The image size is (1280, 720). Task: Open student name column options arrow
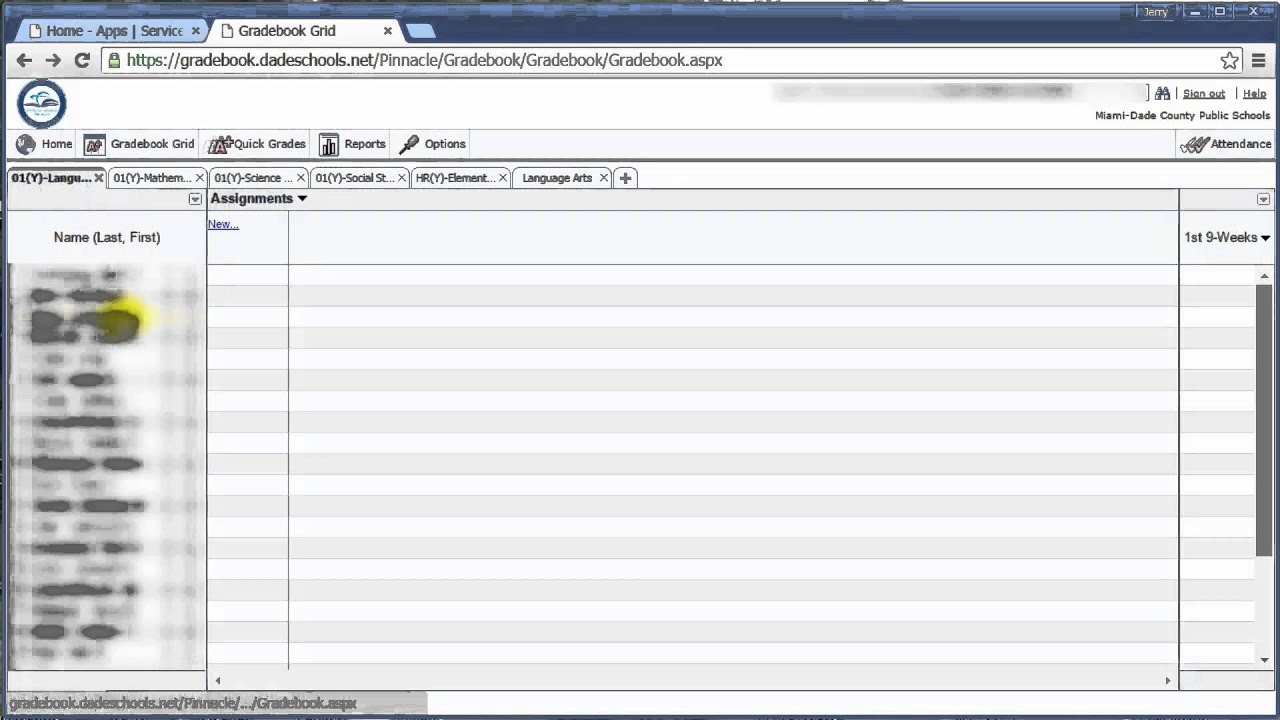[x=195, y=199]
